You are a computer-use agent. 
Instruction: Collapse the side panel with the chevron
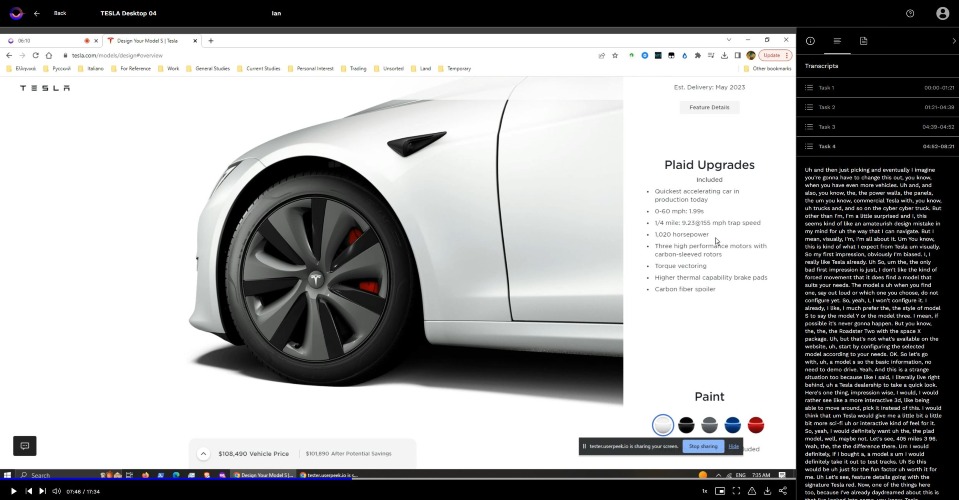point(953,41)
